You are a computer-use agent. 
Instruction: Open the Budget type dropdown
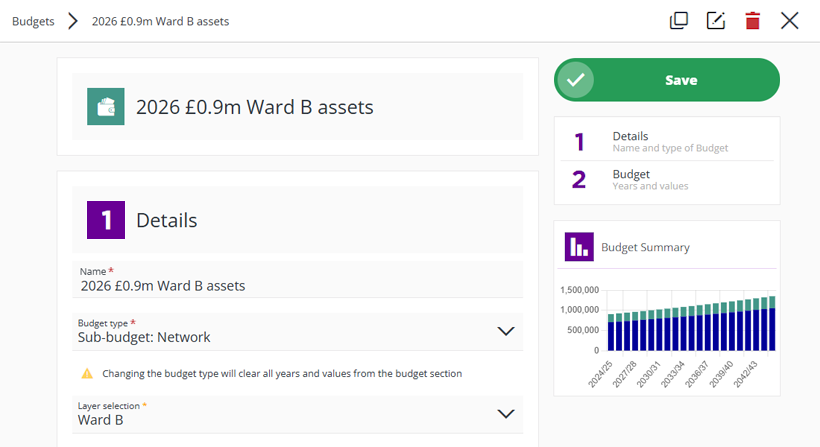[298, 331]
